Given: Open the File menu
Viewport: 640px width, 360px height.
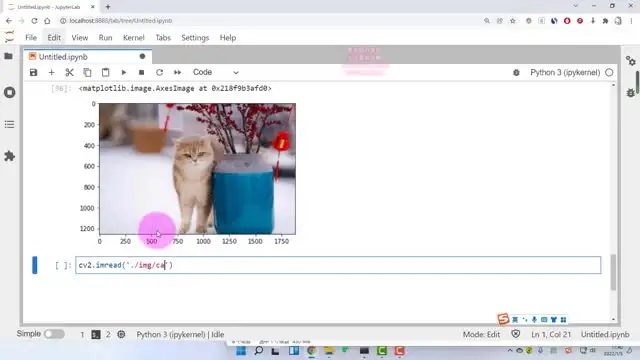Looking at the screenshot, I should 31,38.
